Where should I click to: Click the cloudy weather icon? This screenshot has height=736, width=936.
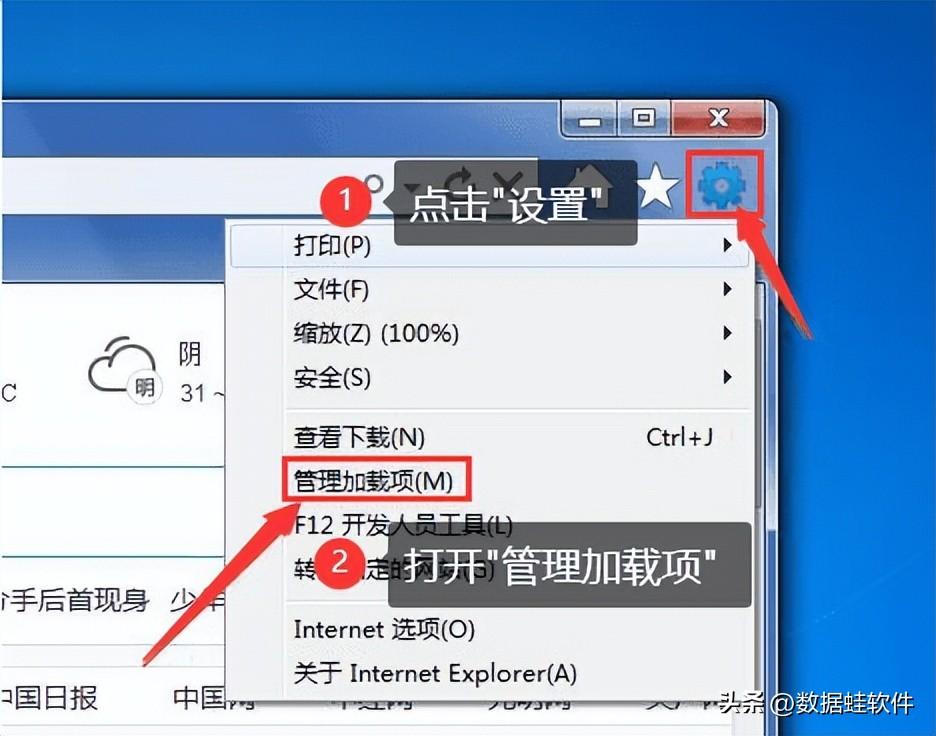[124, 369]
